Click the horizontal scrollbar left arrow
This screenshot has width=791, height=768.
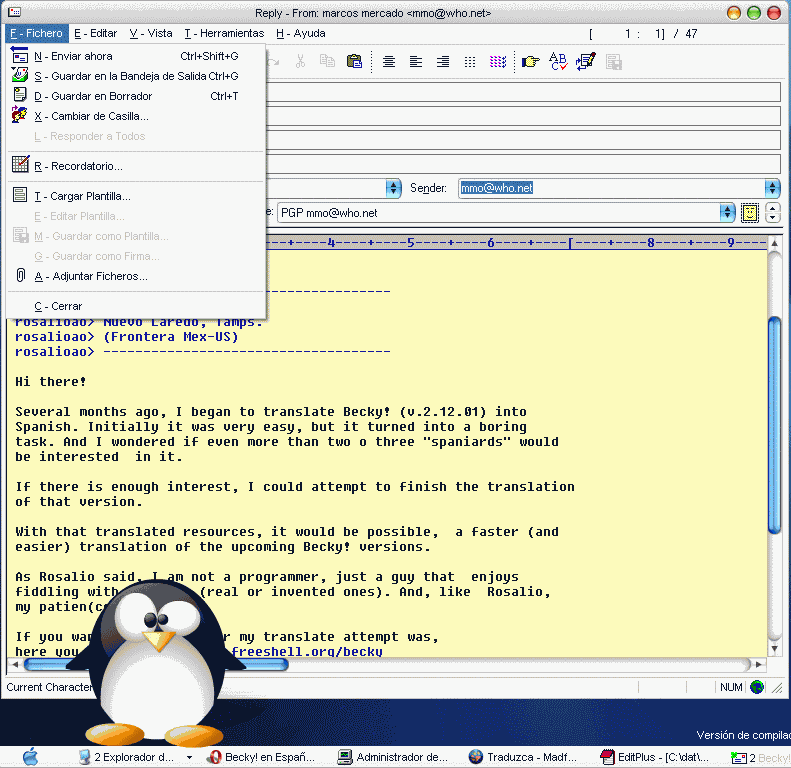point(15,665)
